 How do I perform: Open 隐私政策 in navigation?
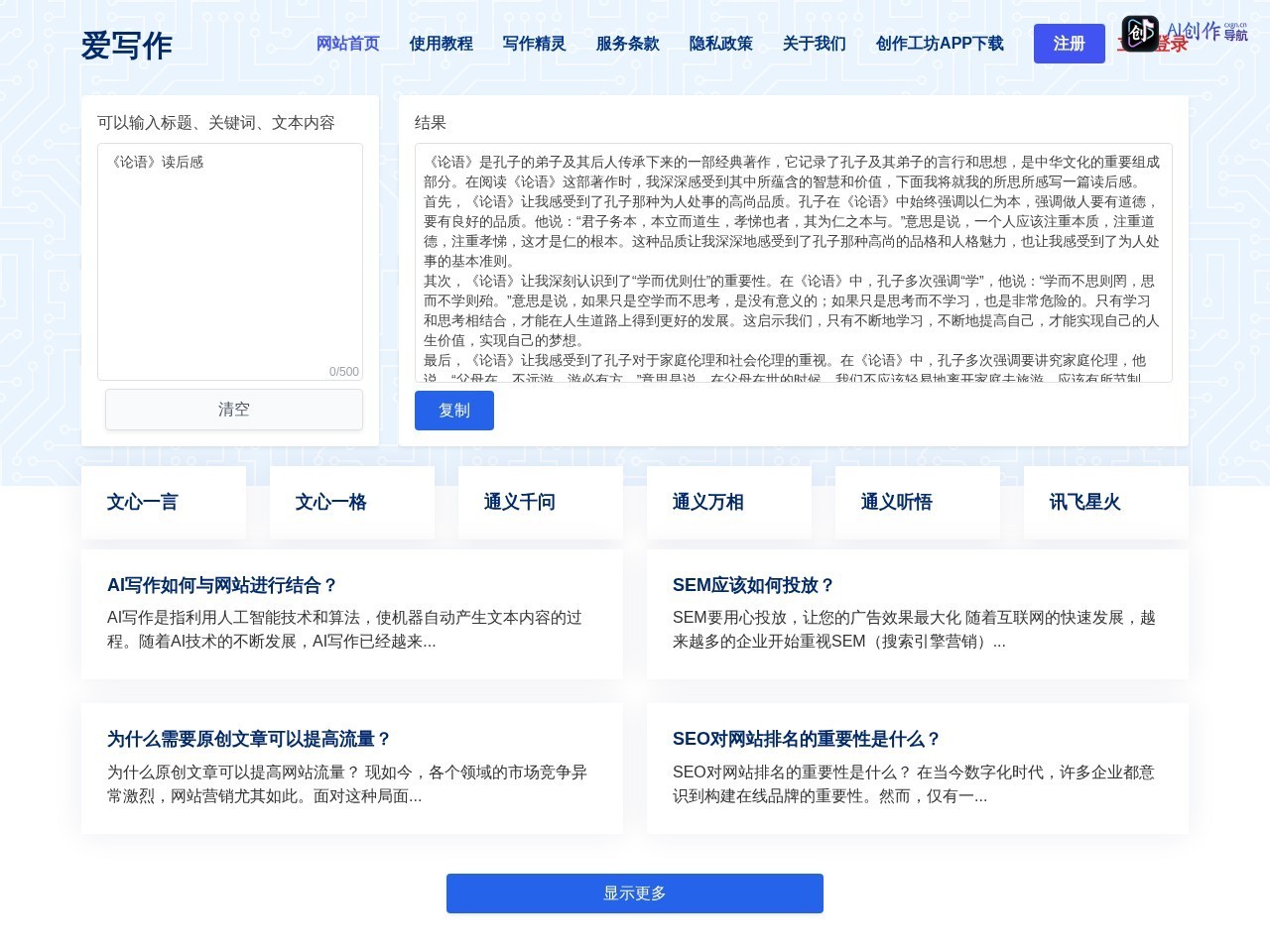point(721,44)
